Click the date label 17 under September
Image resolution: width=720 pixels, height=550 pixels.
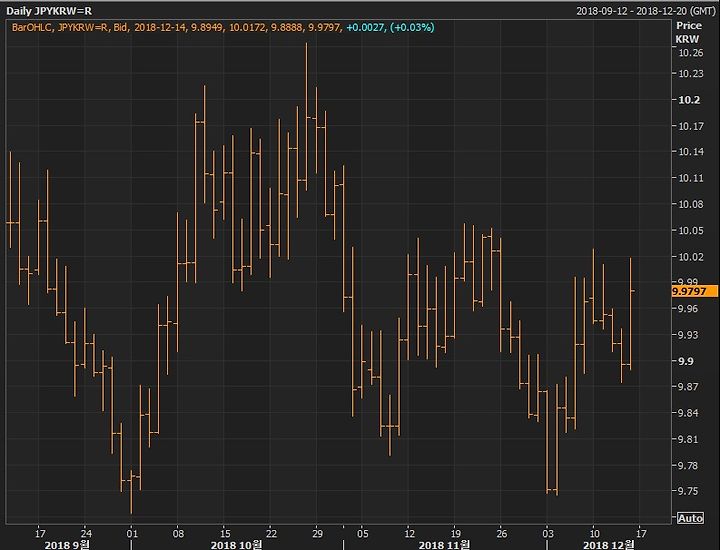pos(40,533)
